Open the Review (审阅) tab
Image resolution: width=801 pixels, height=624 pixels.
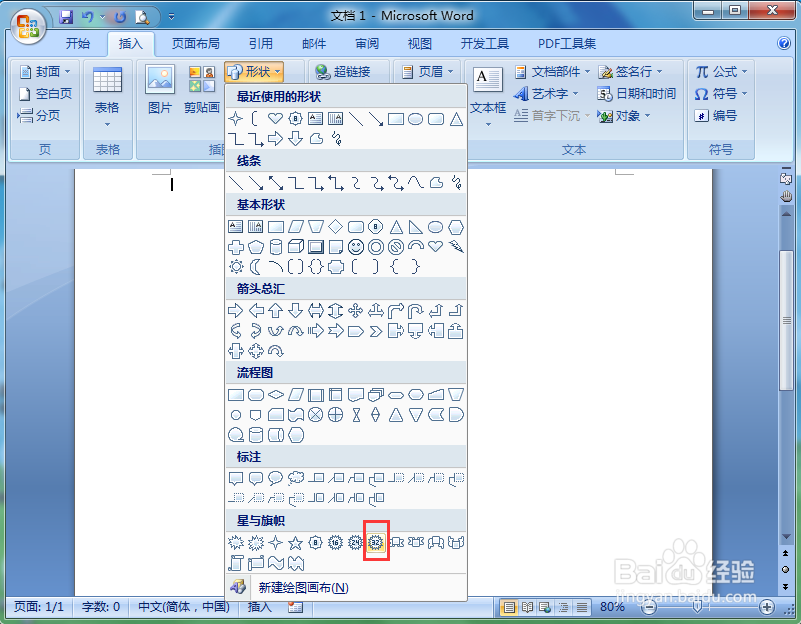coord(367,44)
